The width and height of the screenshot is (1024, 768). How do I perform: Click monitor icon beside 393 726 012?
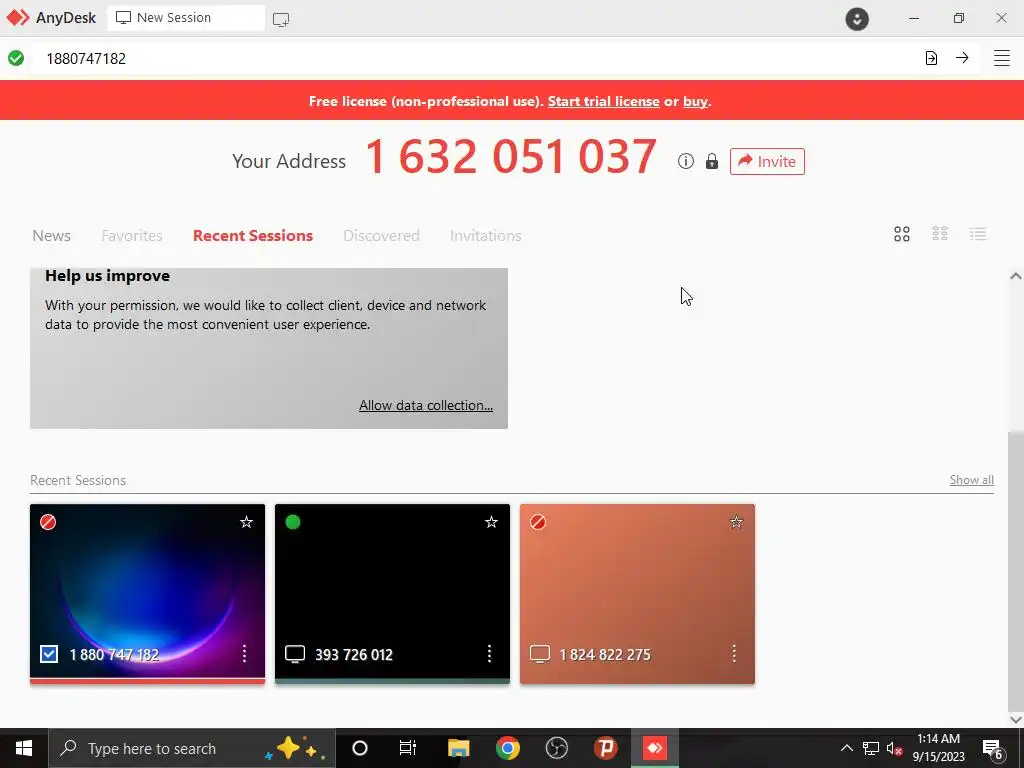[295, 654]
